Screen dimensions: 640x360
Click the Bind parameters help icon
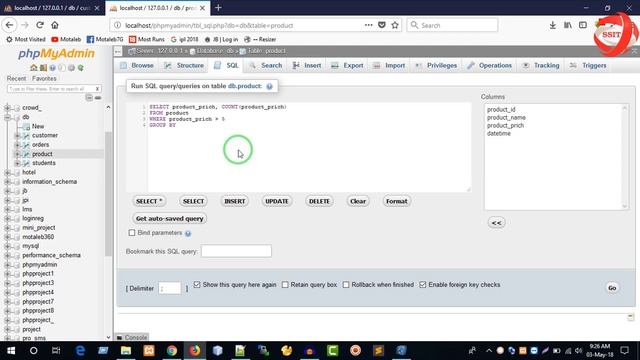(188, 233)
